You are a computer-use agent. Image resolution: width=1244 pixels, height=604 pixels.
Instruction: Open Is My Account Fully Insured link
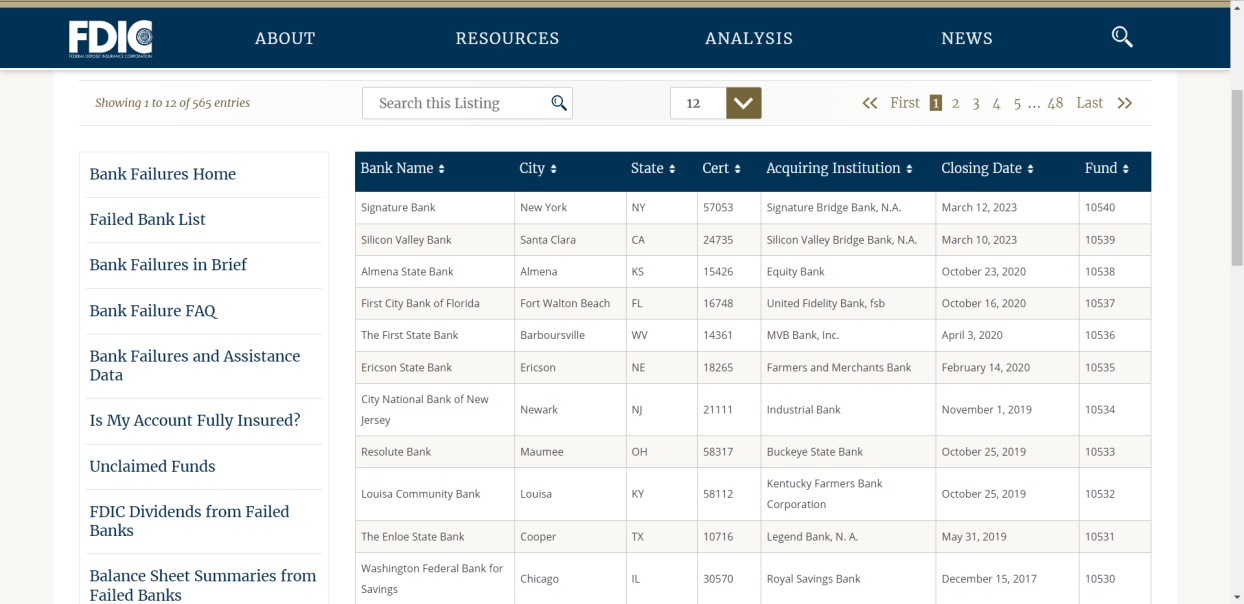(195, 420)
